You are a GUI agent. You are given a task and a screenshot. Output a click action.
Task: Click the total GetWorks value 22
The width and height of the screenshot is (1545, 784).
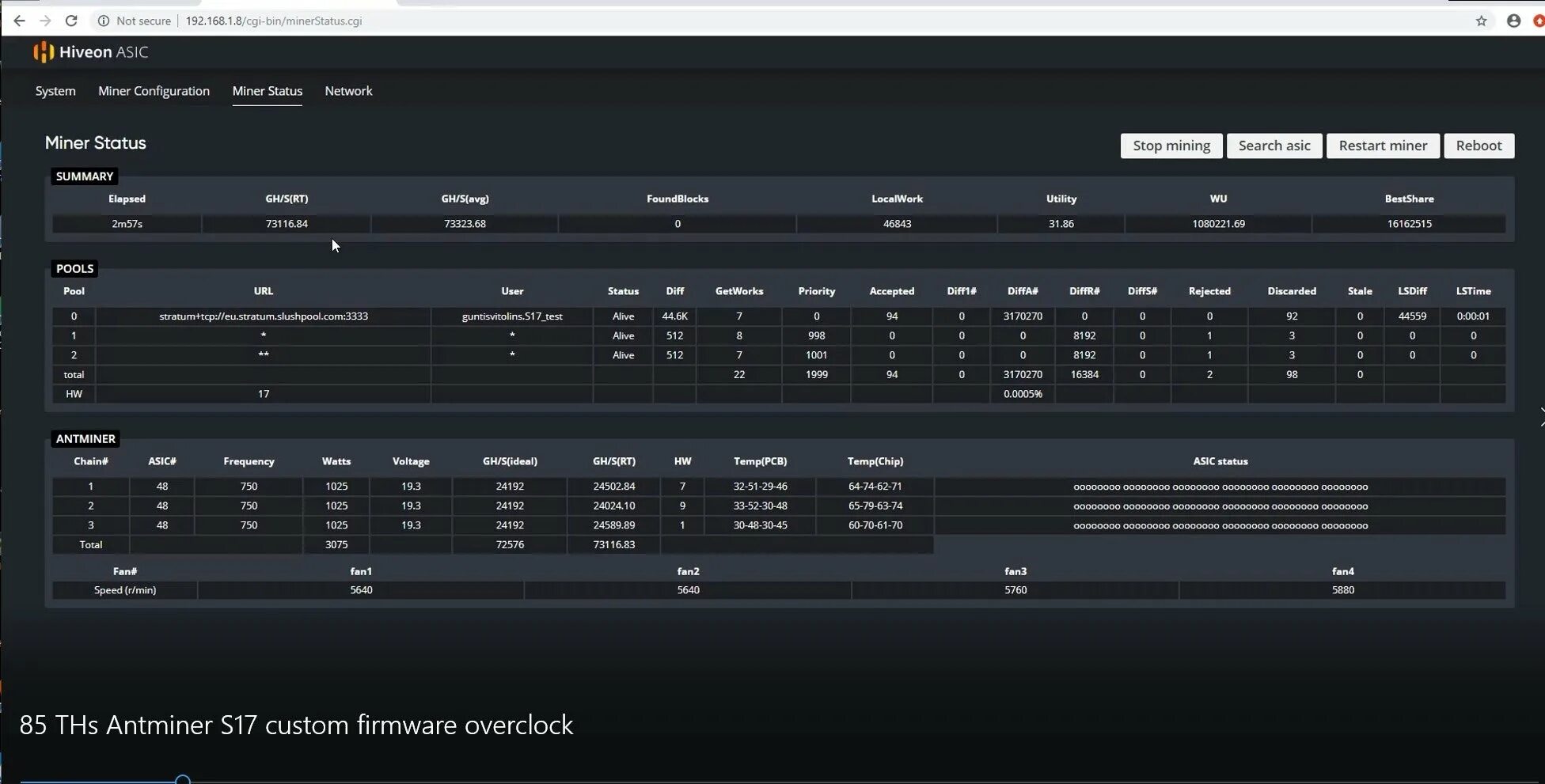point(739,374)
